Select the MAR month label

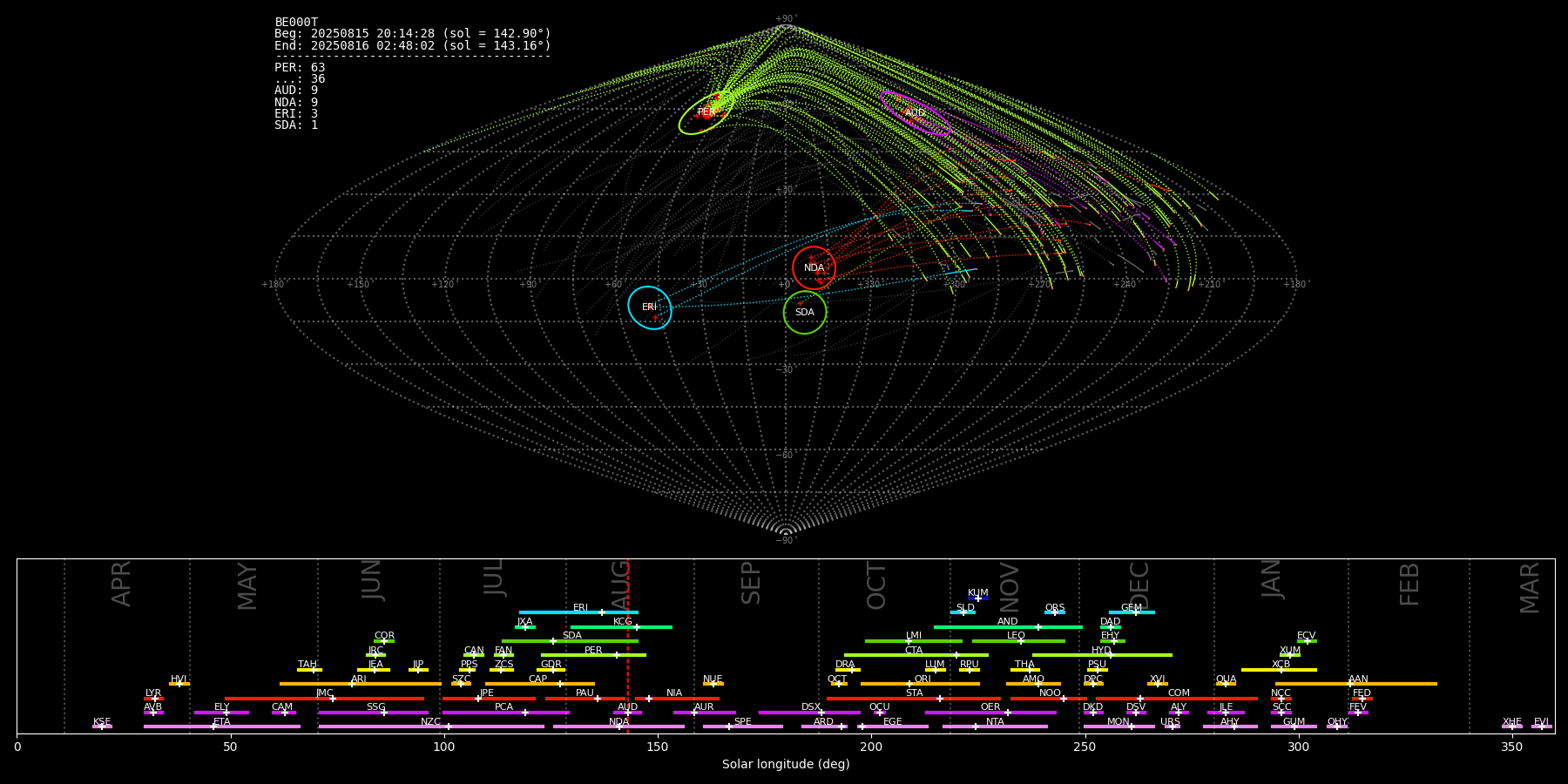click(1530, 588)
